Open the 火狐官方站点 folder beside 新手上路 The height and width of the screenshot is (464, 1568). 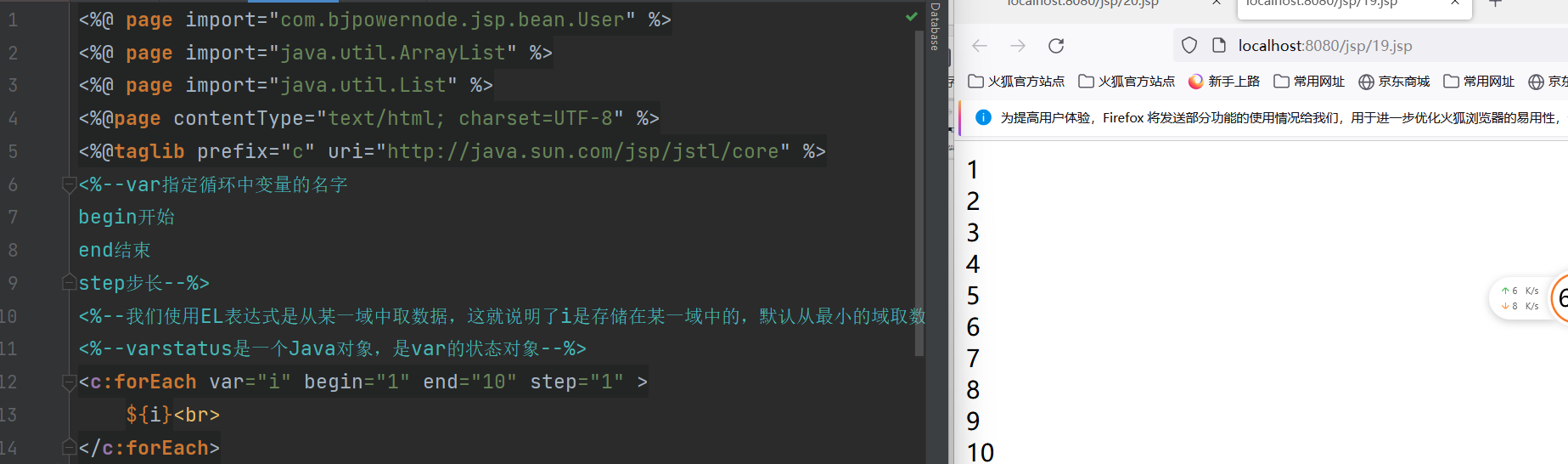click(x=1127, y=82)
